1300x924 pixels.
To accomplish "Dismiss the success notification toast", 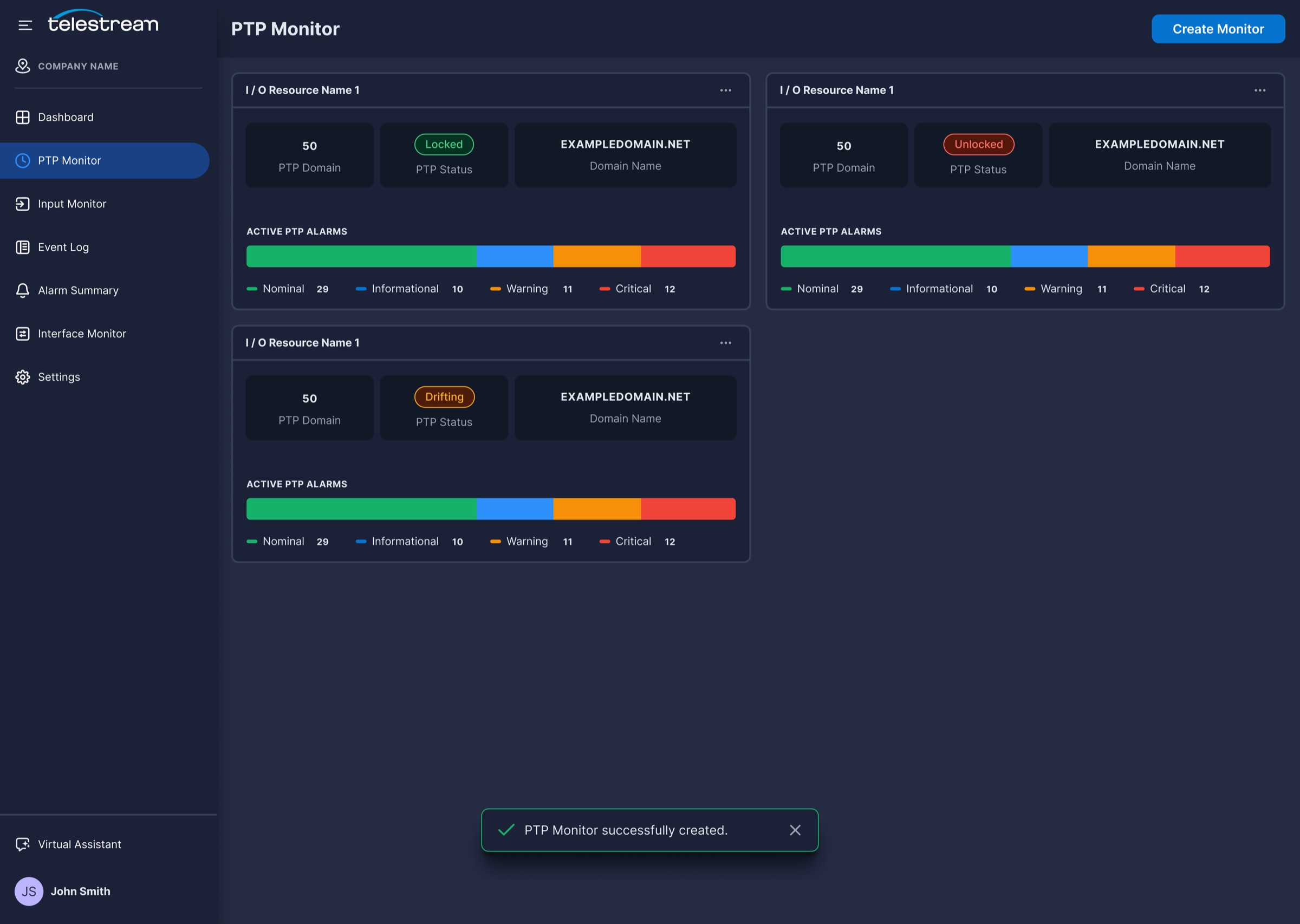I will 795,830.
